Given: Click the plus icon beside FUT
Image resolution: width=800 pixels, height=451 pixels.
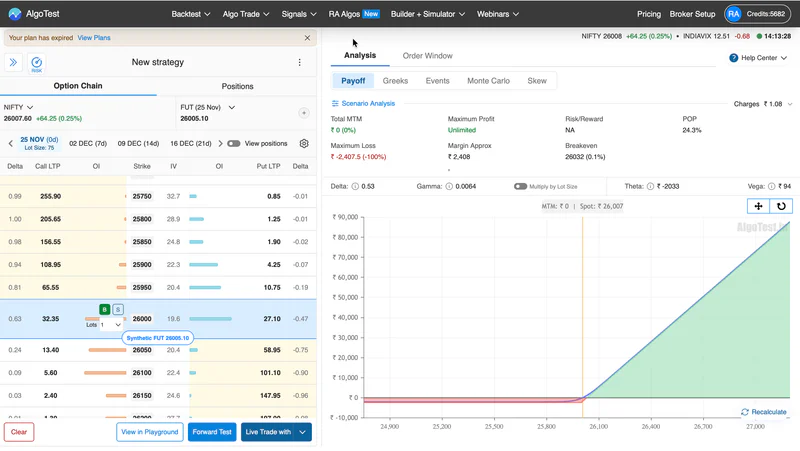Looking at the screenshot, I should (x=304, y=113).
